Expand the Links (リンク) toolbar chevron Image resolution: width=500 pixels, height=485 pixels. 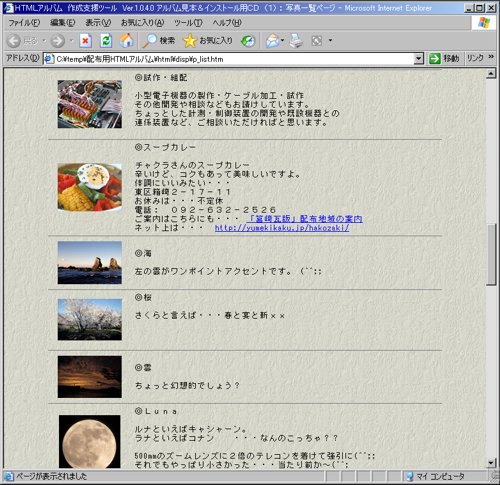(491, 57)
